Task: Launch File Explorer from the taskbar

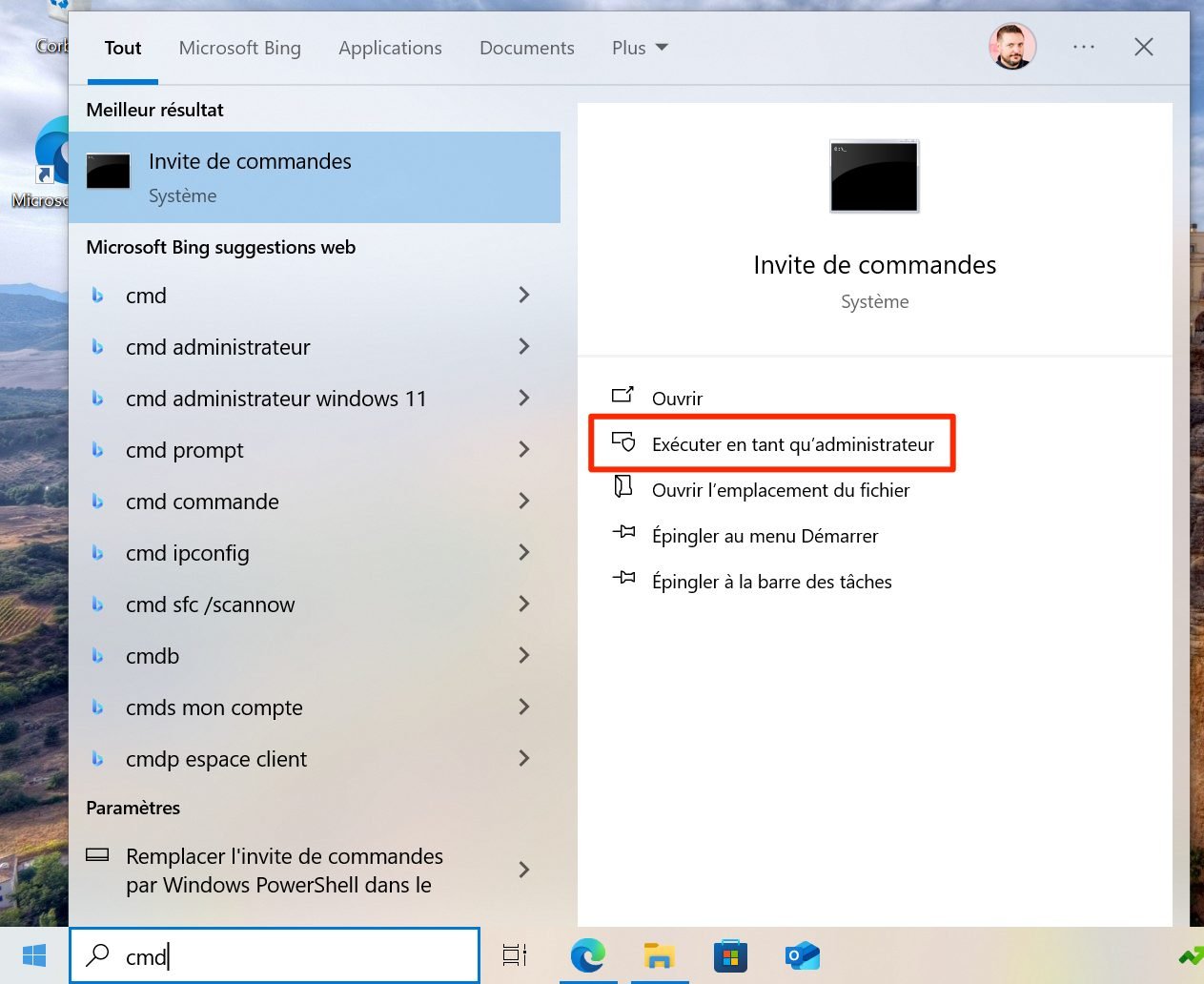Action: 659,955
